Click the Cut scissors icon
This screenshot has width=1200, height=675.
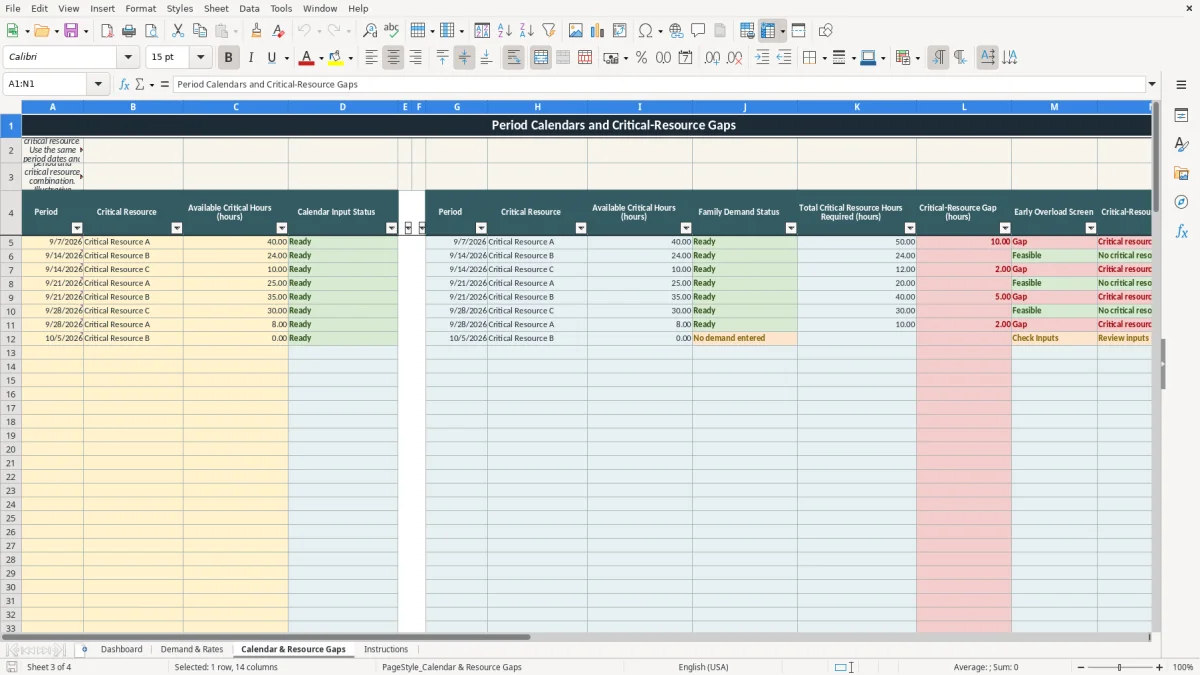[178, 31]
